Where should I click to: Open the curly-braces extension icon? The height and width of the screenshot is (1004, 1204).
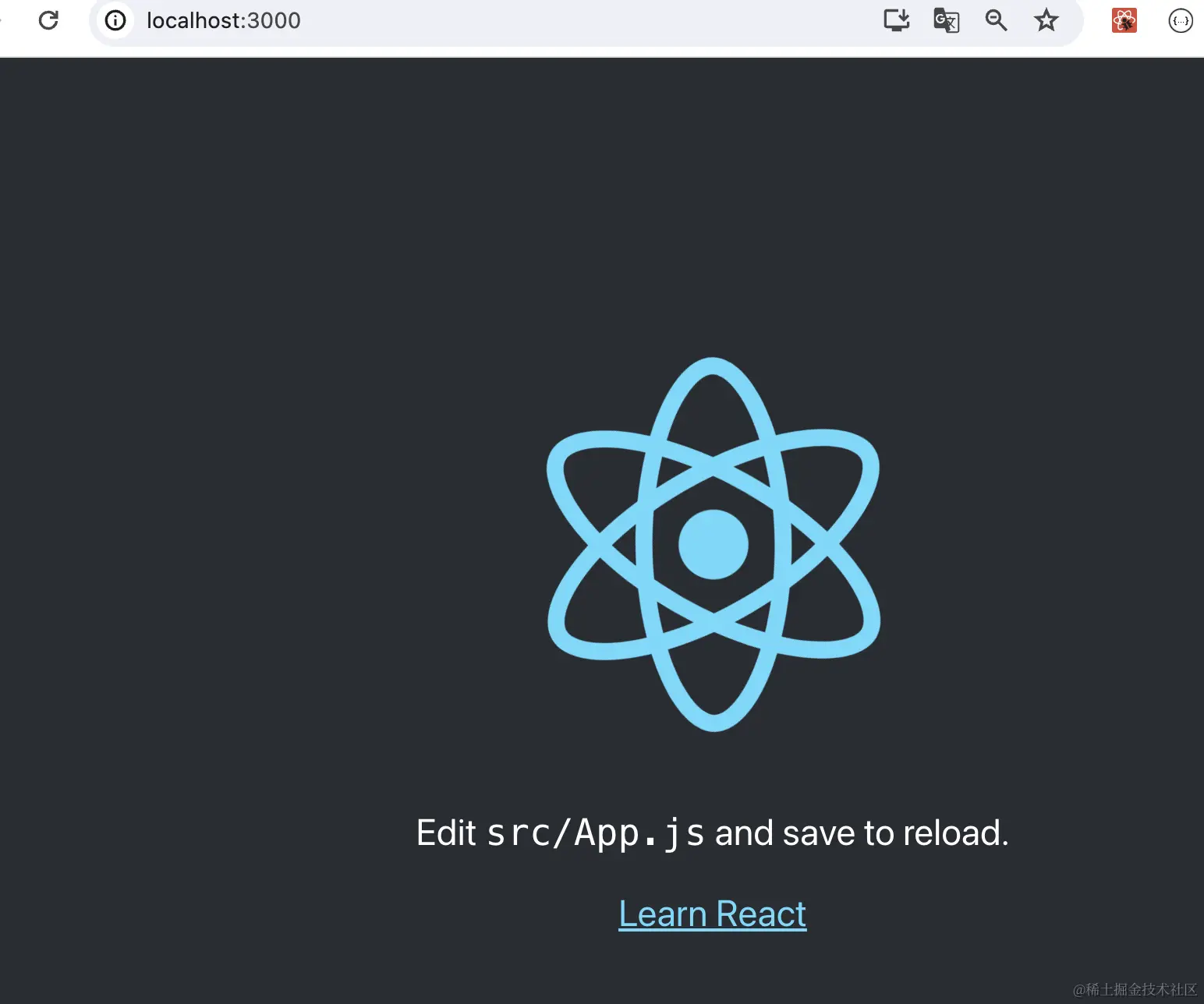pyautogui.click(x=1181, y=20)
